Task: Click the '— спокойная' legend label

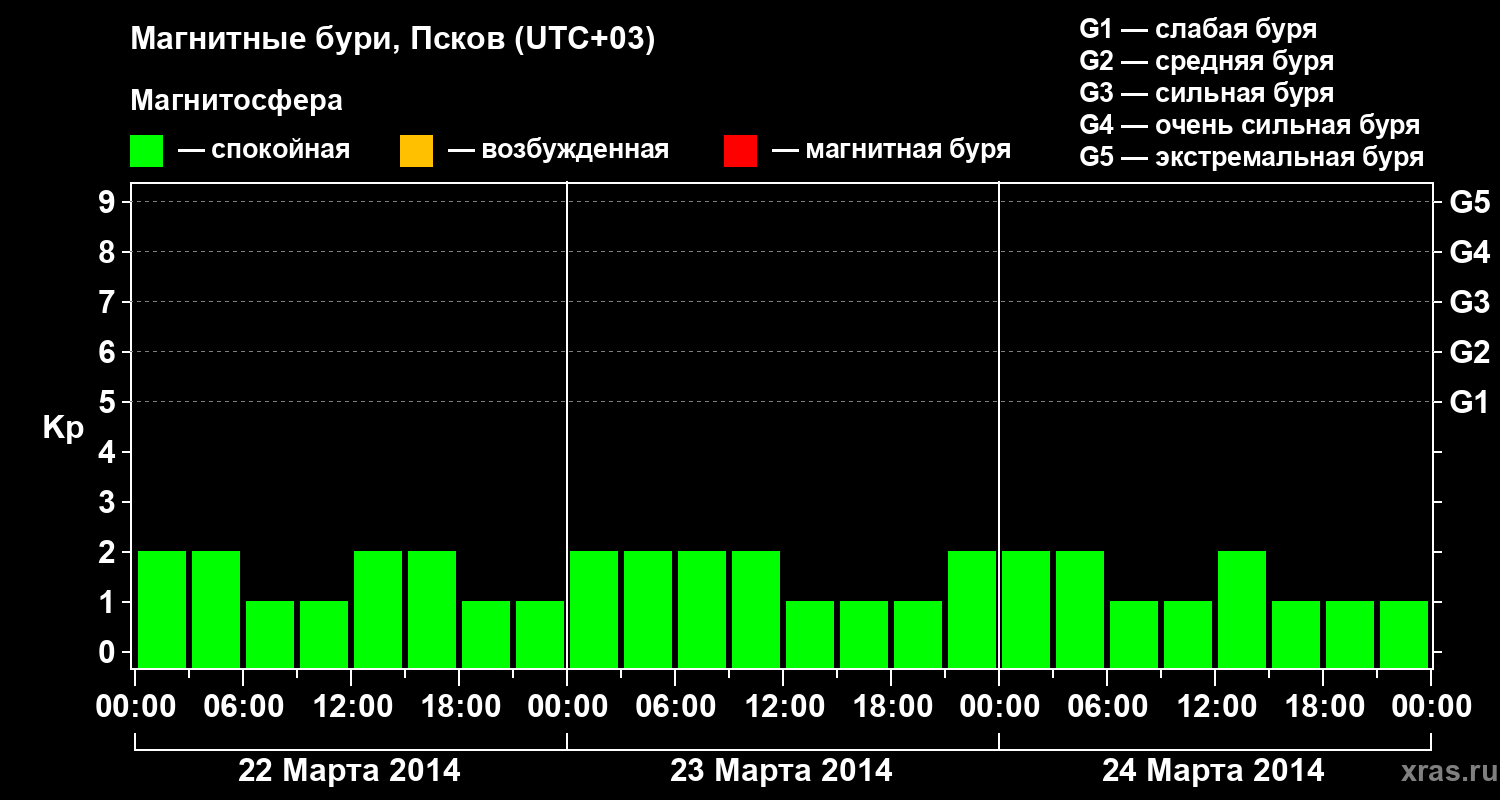Action: [x=264, y=150]
